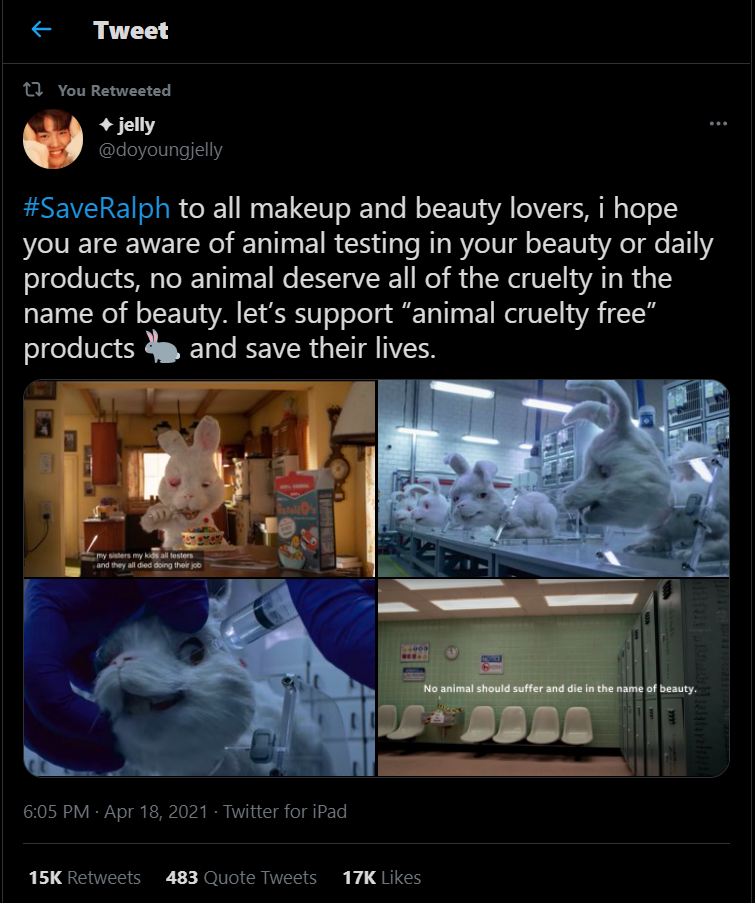Screen dimensions: 755x903
Task: Visit the @doyoungjelly handle
Action: tap(160, 150)
